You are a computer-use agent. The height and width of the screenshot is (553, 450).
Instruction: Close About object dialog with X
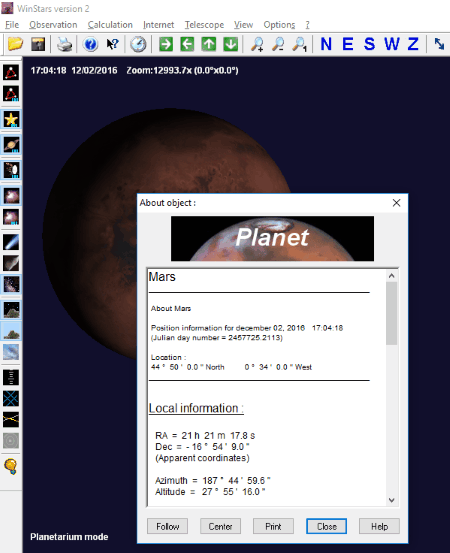pyautogui.click(x=396, y=203)
